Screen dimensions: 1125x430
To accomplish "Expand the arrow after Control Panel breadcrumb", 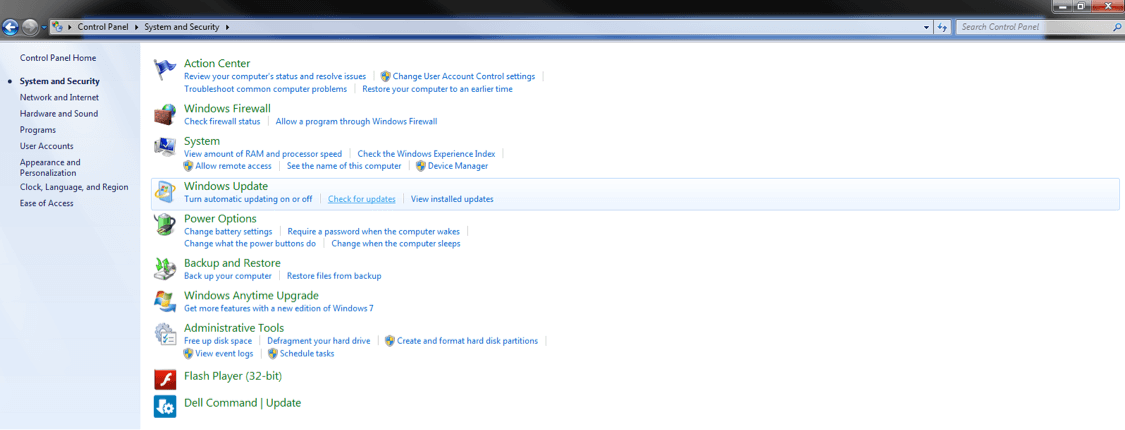I will (136, 27).
